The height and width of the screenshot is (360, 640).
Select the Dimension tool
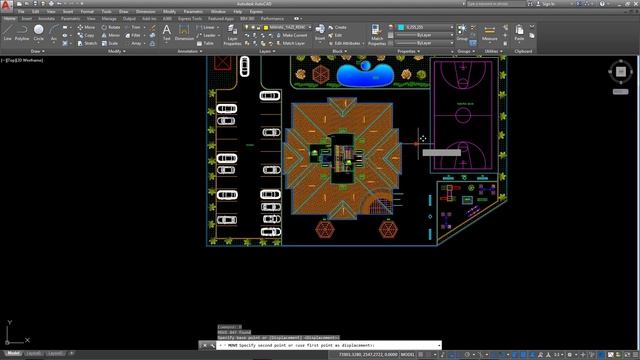(x=184, y=33)
